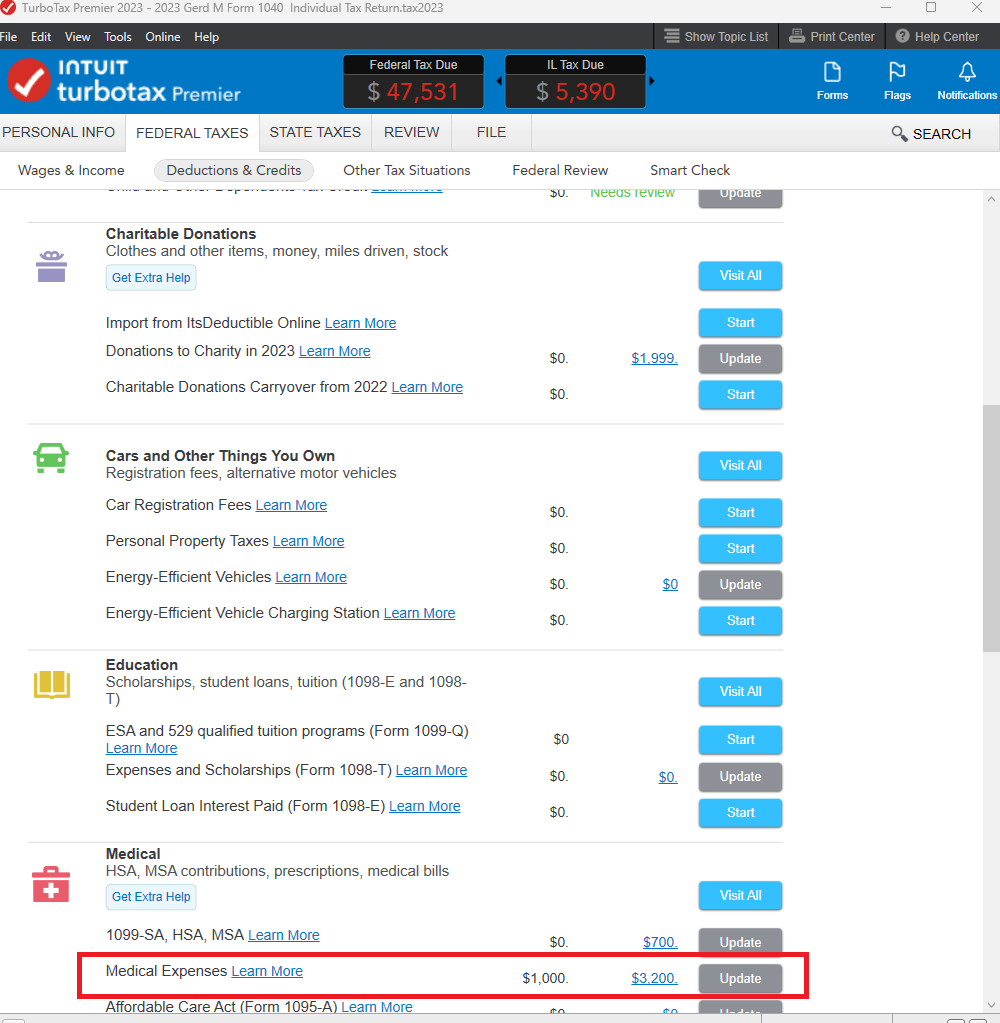
Task: Open Learn More for Student Loan Interest
Action: 425,806
